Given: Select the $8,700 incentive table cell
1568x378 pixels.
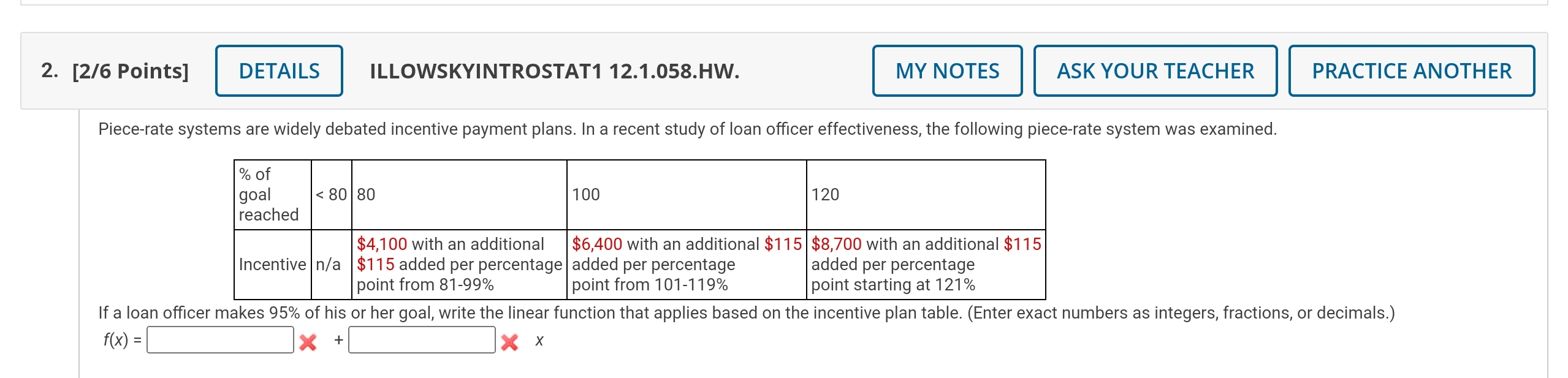Looking at the screenshot, I should [x=923, y=263].
